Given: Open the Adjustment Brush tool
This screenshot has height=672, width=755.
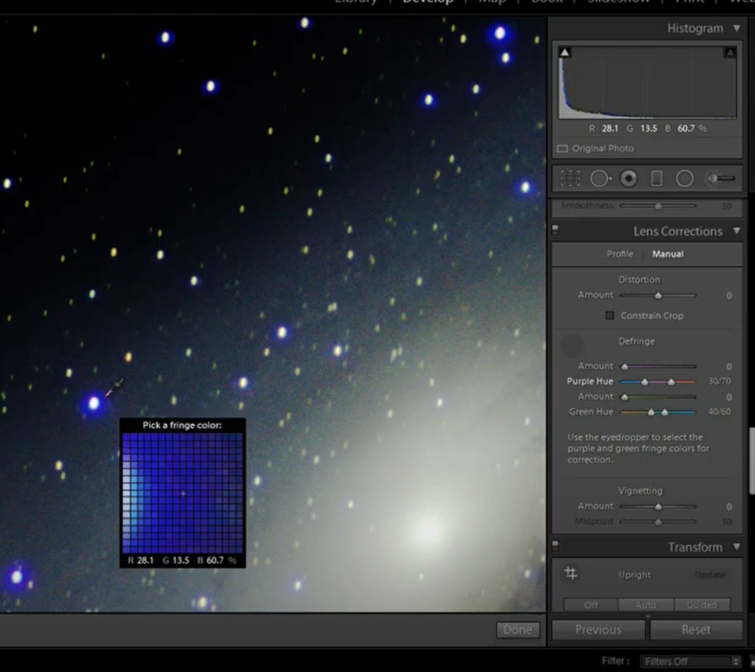Looking at the screenshot, I should click(x=721, y=179).
